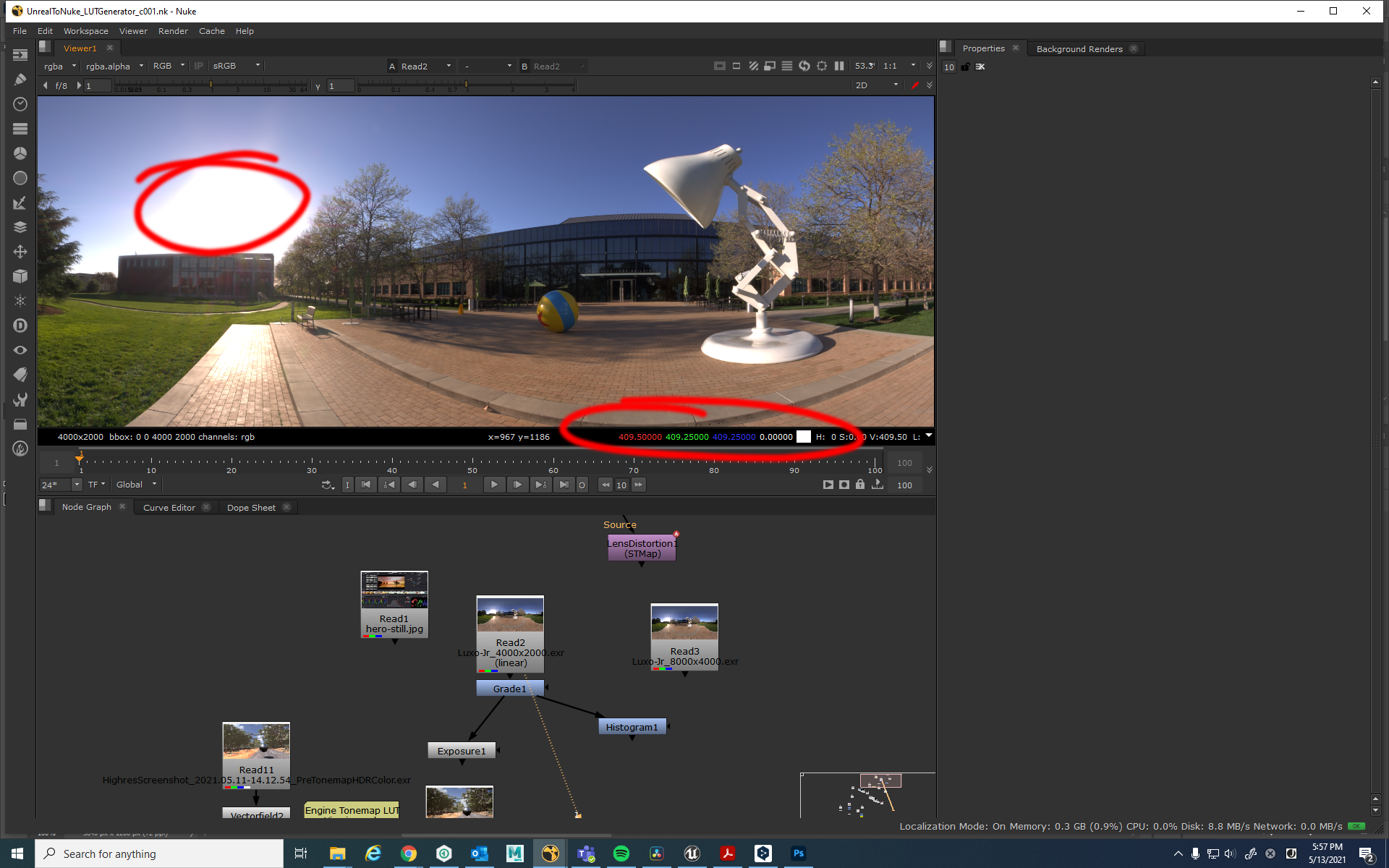Toggle the timeline frame range lock
The width and height of the screenshot is (1389, 868).
(860, 485)
